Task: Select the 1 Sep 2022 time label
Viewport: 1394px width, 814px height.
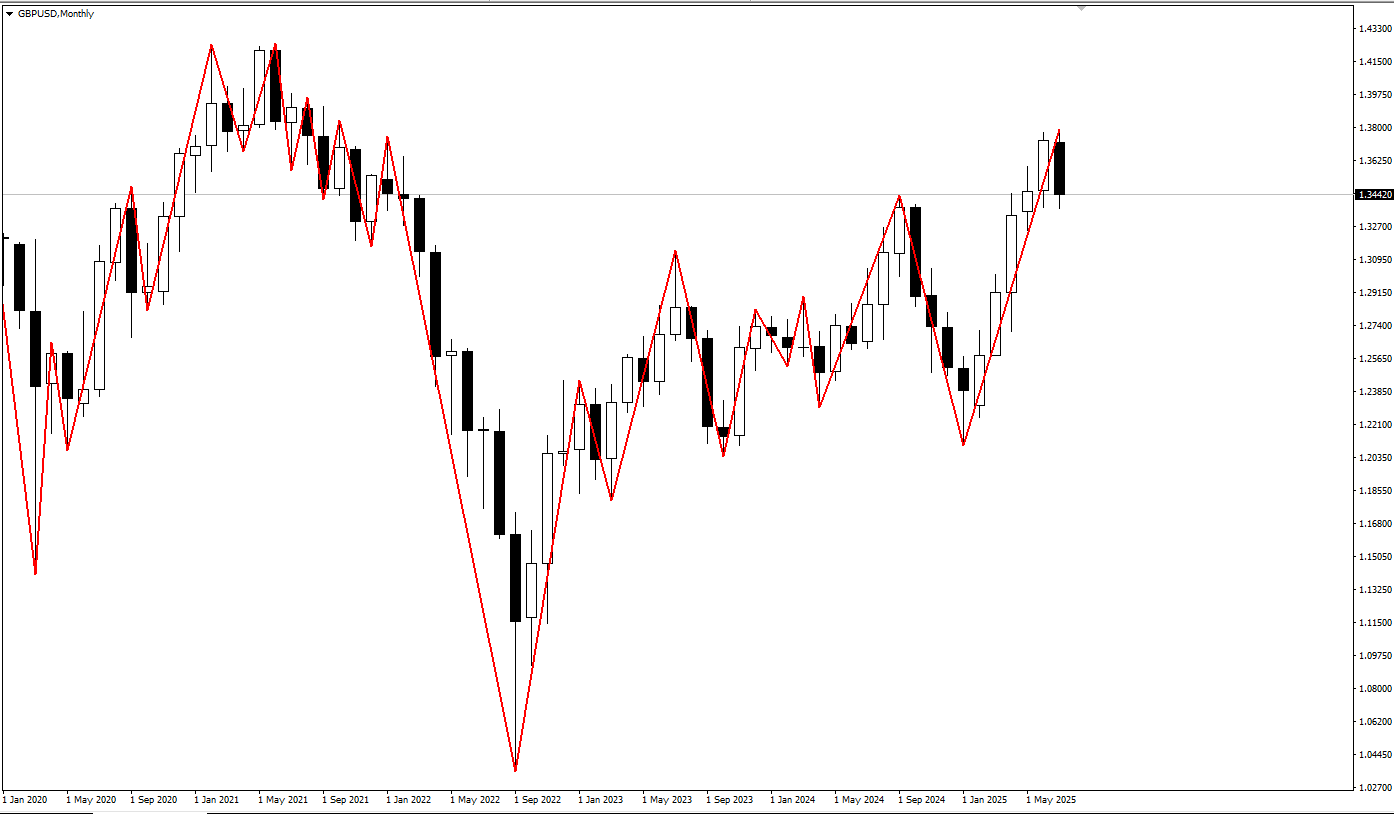Action: click(536, 800)
